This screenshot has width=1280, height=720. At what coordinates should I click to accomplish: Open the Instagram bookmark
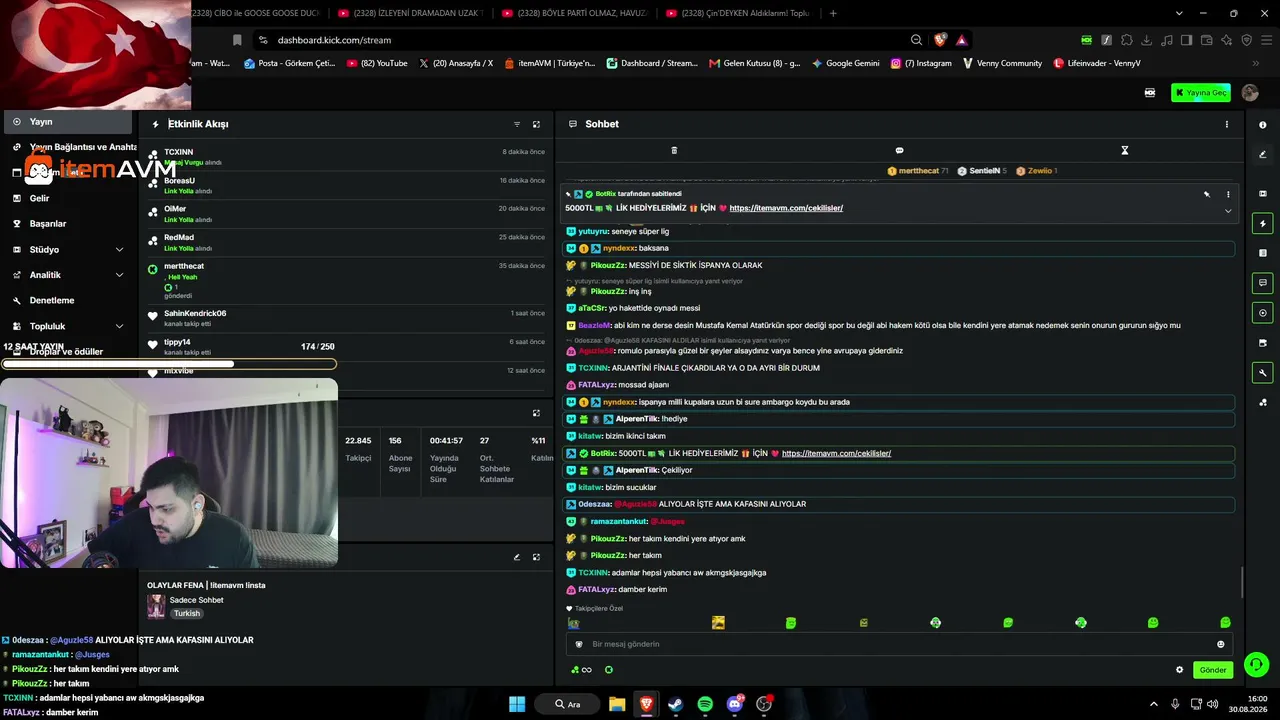(921, 63)
